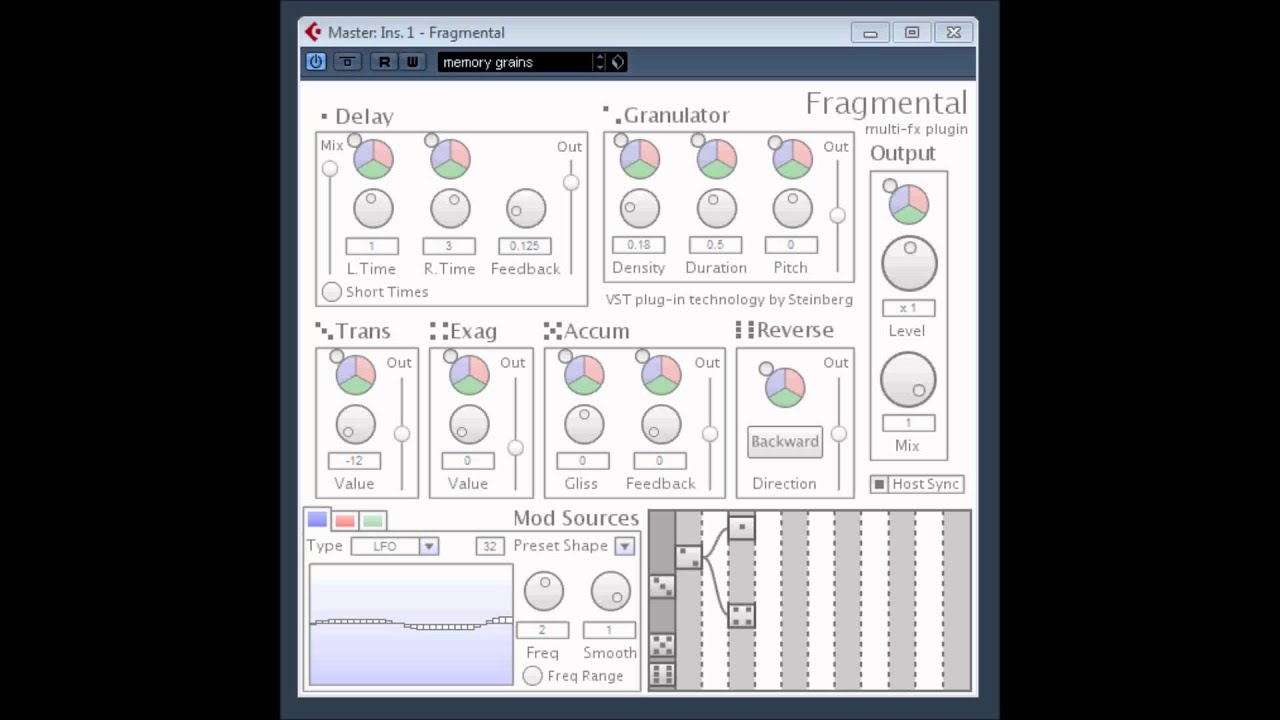Select the four-dot routing block in grid
Viewport: 1280px width, 720px height.
pyautogui.click(x=741, y=615)
